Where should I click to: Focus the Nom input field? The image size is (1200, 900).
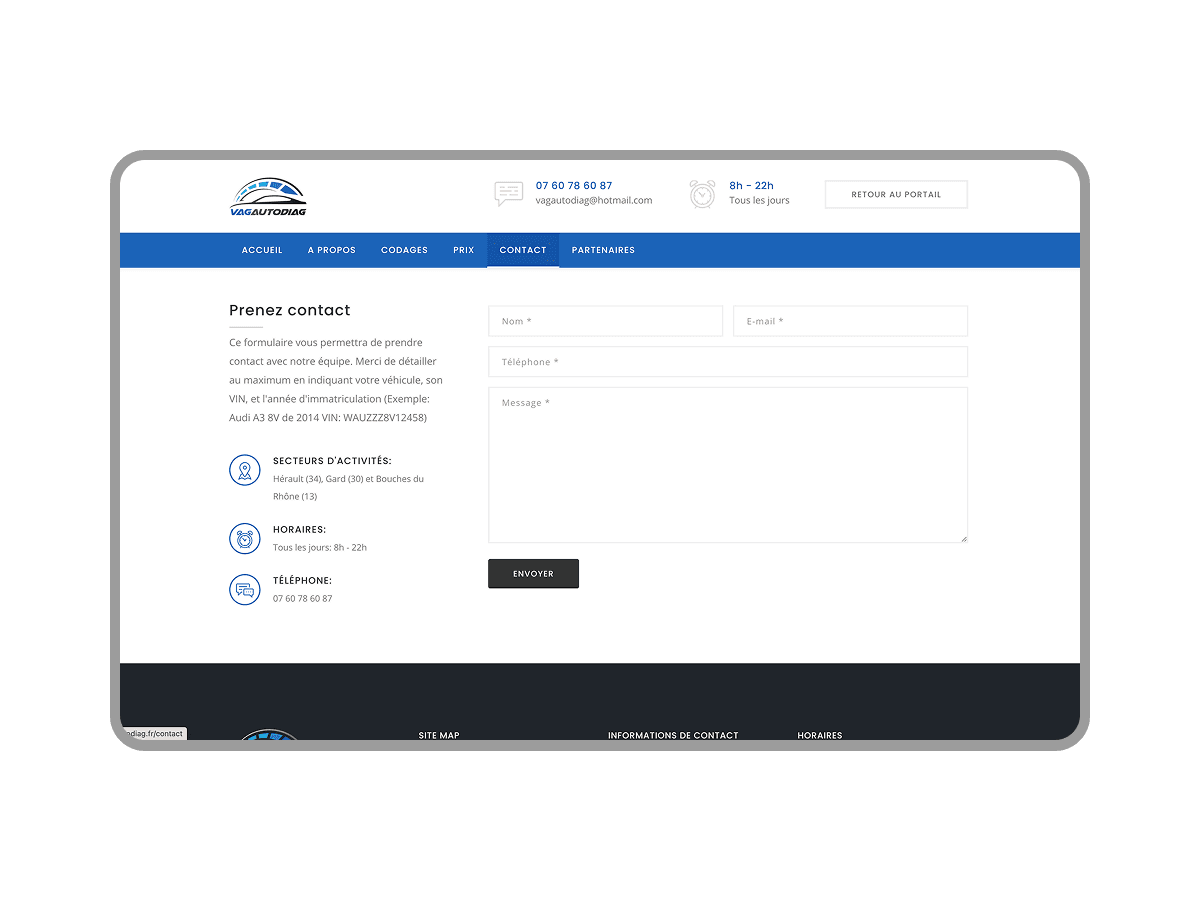click(x=605, y=321)
